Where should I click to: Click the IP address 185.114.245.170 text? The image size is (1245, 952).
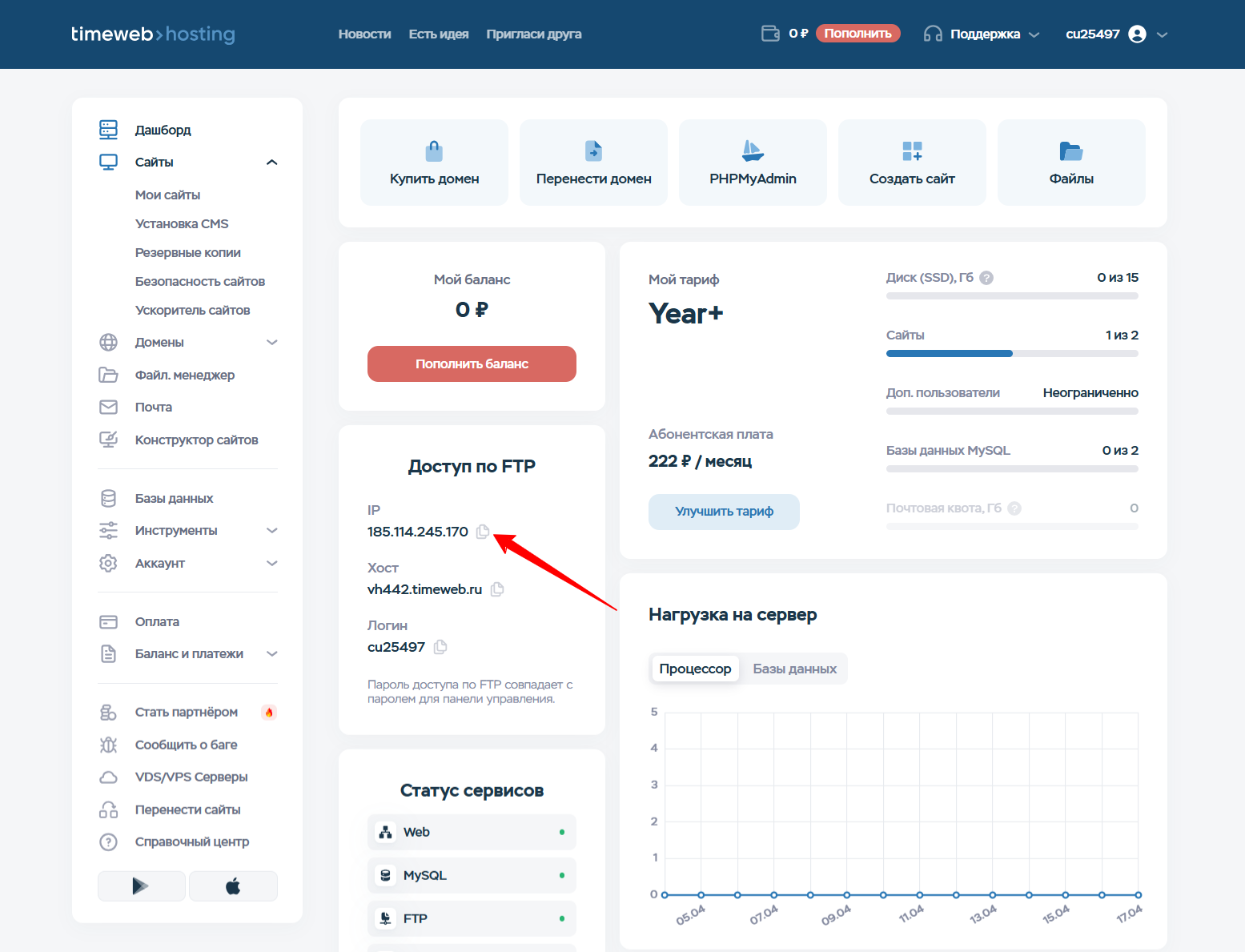[x=418, y=532]
